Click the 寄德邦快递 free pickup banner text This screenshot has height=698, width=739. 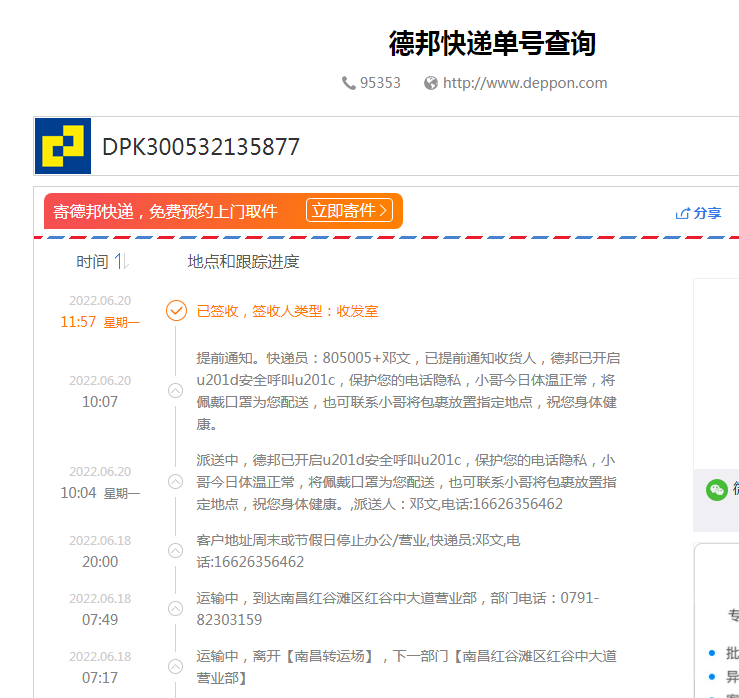pyautogui.click(x=165, y=211)
